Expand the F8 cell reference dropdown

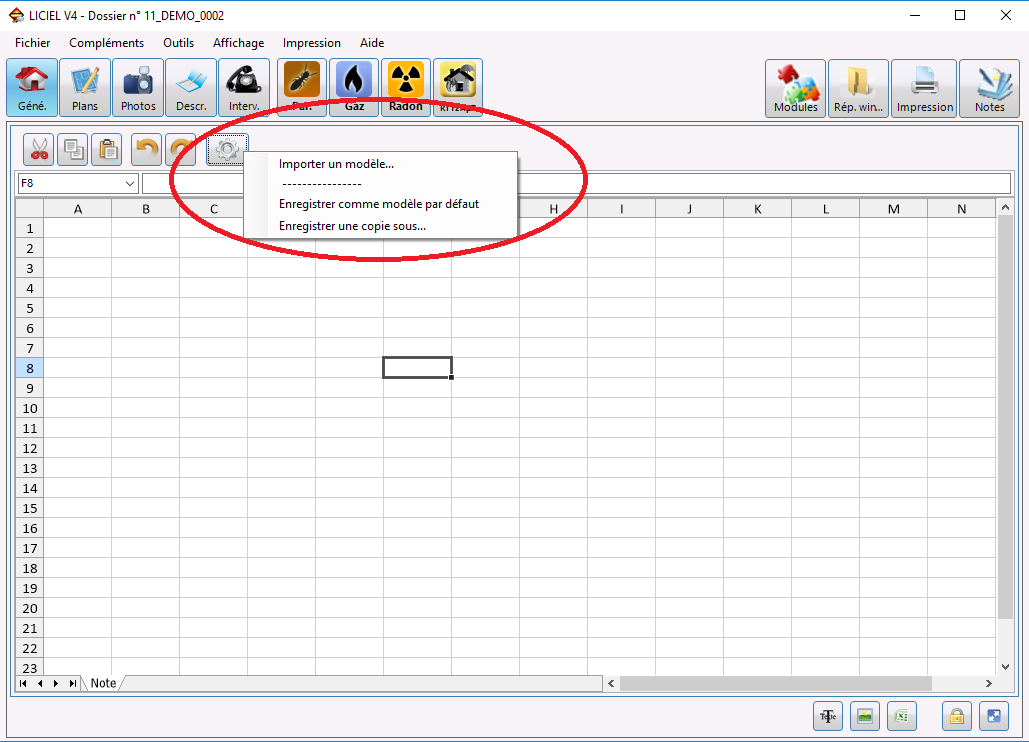point(129,184)
